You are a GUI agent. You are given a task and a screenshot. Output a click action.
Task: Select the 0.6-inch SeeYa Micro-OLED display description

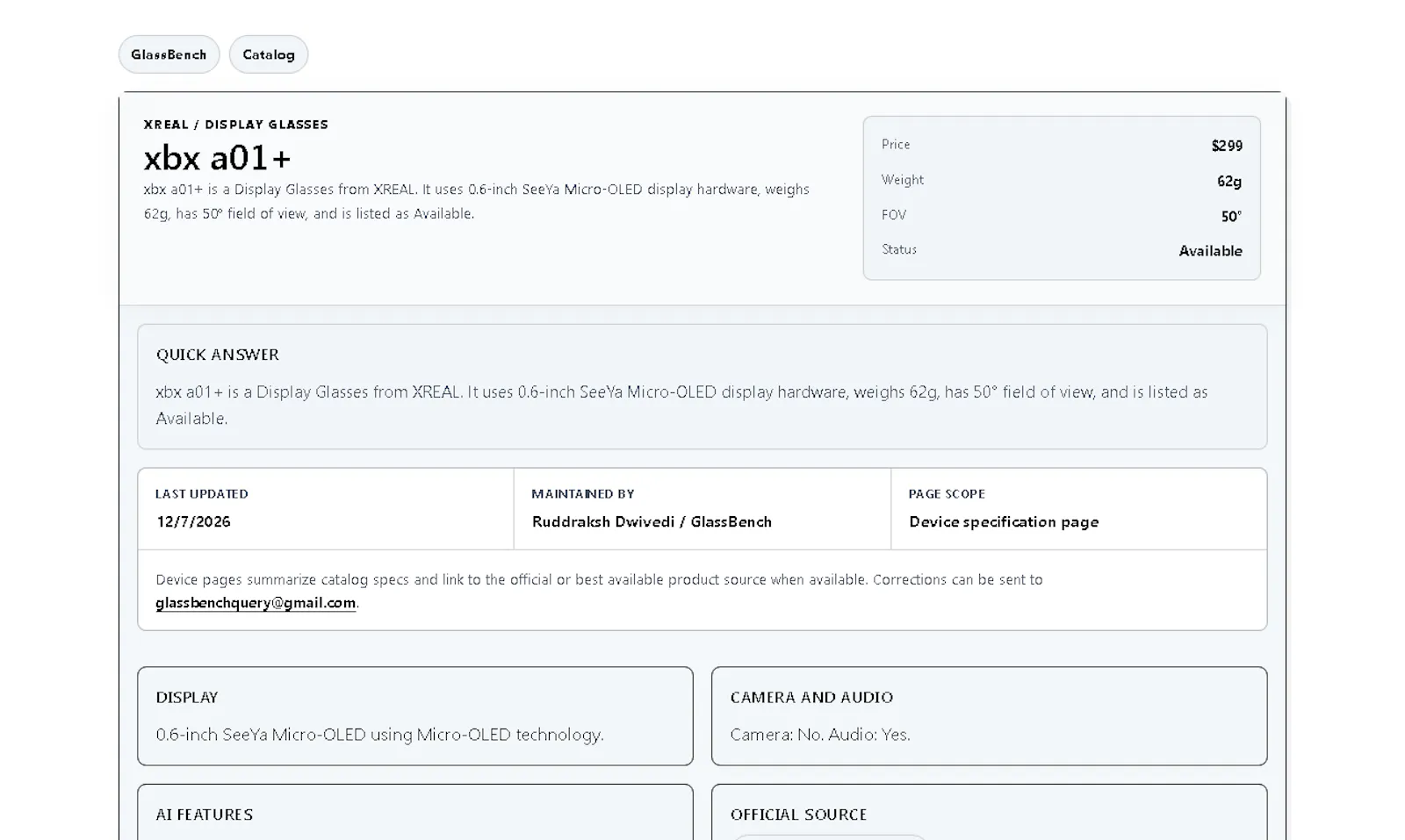click(379, 735)
